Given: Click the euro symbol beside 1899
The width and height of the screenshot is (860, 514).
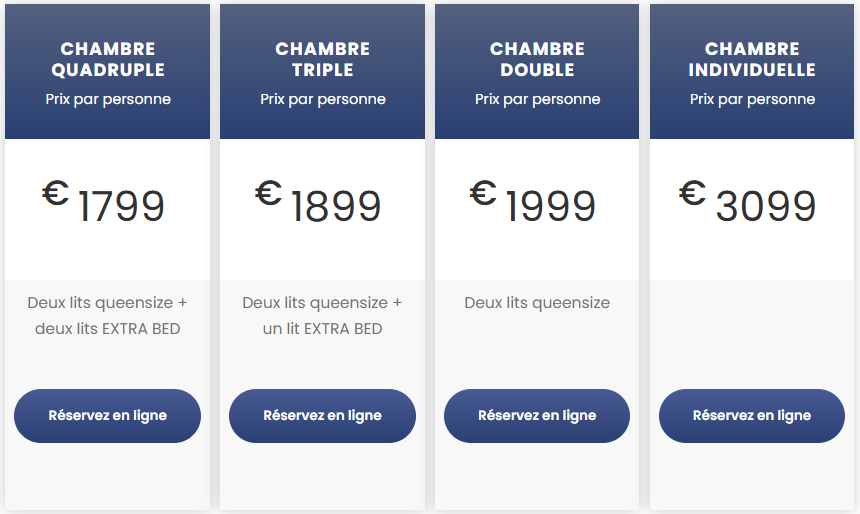Looking at the screenshot, I should click(x=269, y=191).
